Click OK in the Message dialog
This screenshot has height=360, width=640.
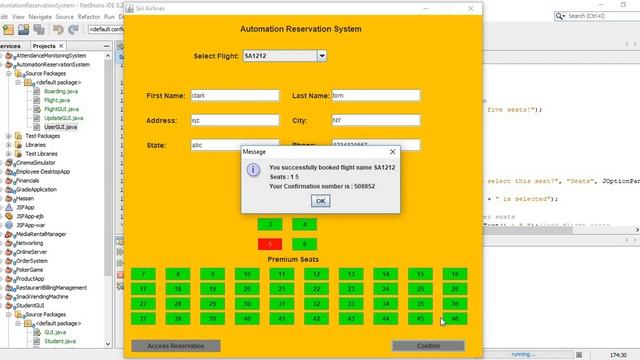pos(320,201)
